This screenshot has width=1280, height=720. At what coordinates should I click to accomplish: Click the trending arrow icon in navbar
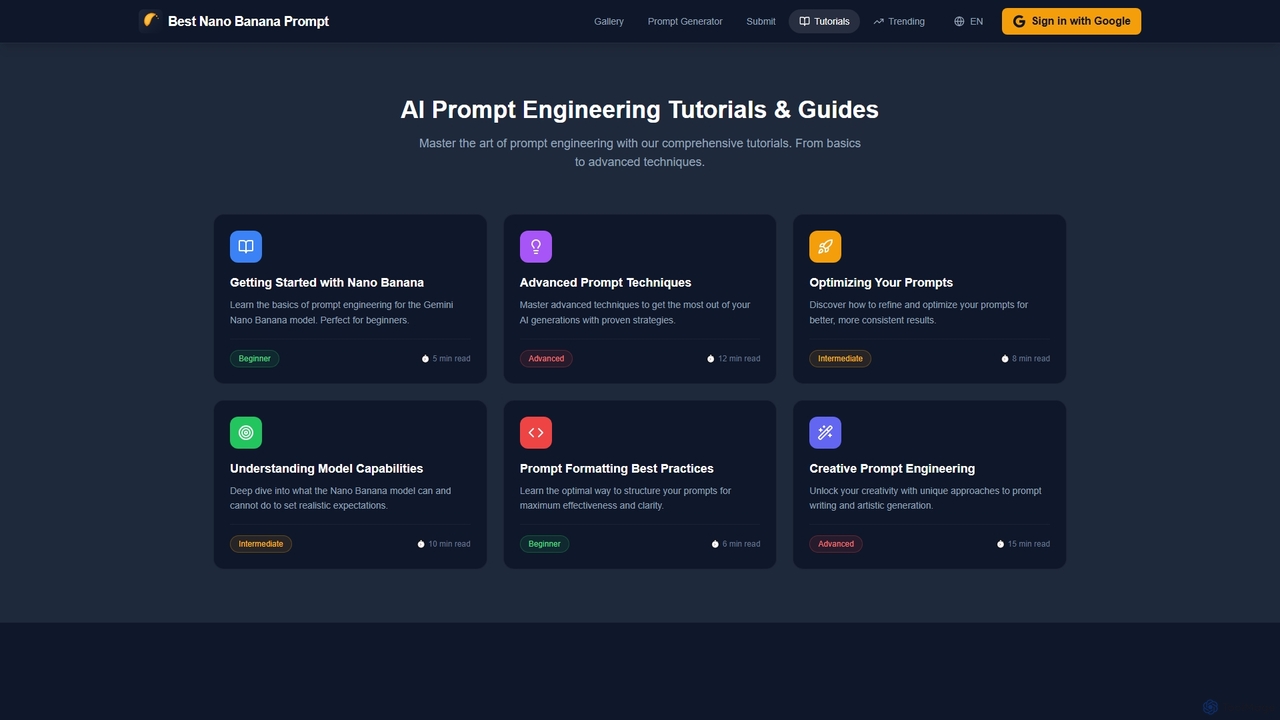pyautogui.click(x=878, y=21)
